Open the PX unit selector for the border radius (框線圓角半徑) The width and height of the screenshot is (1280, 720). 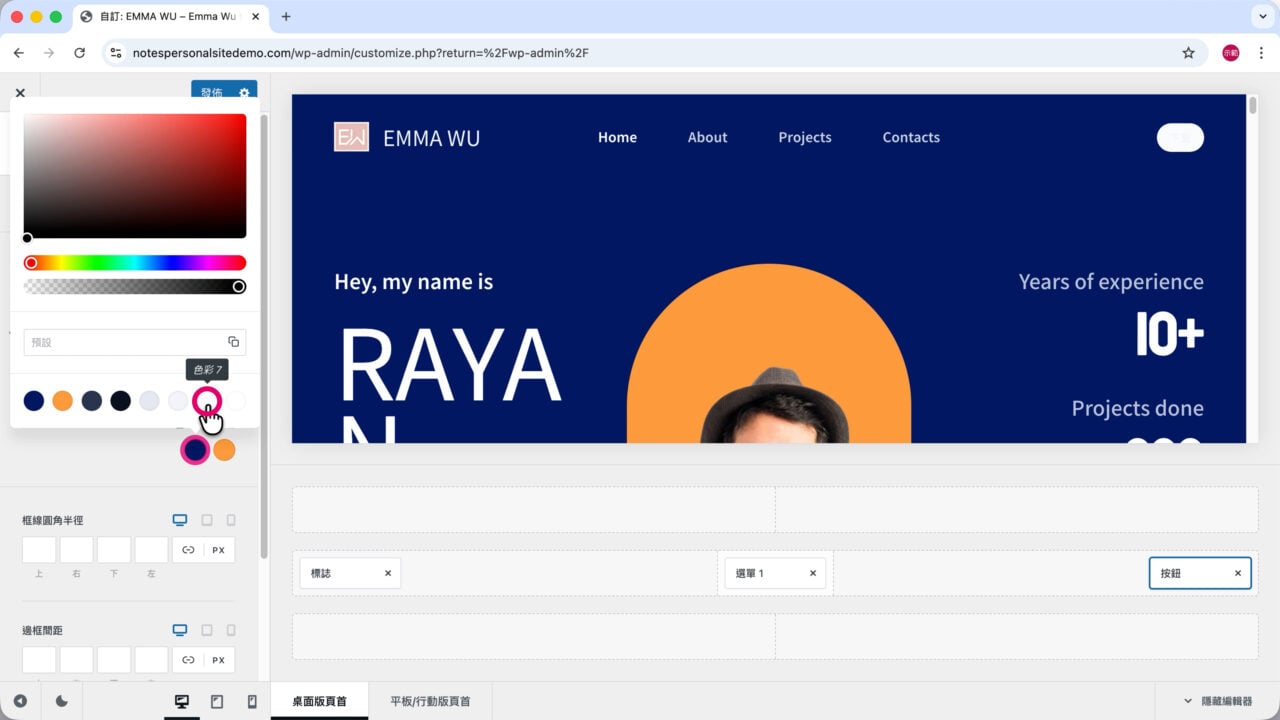point(219,550)
